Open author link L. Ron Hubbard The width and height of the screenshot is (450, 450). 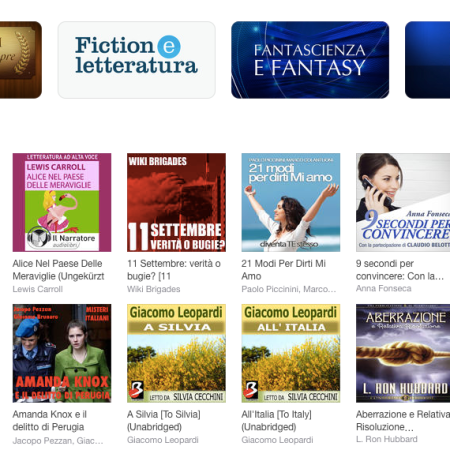coord(387,439)
